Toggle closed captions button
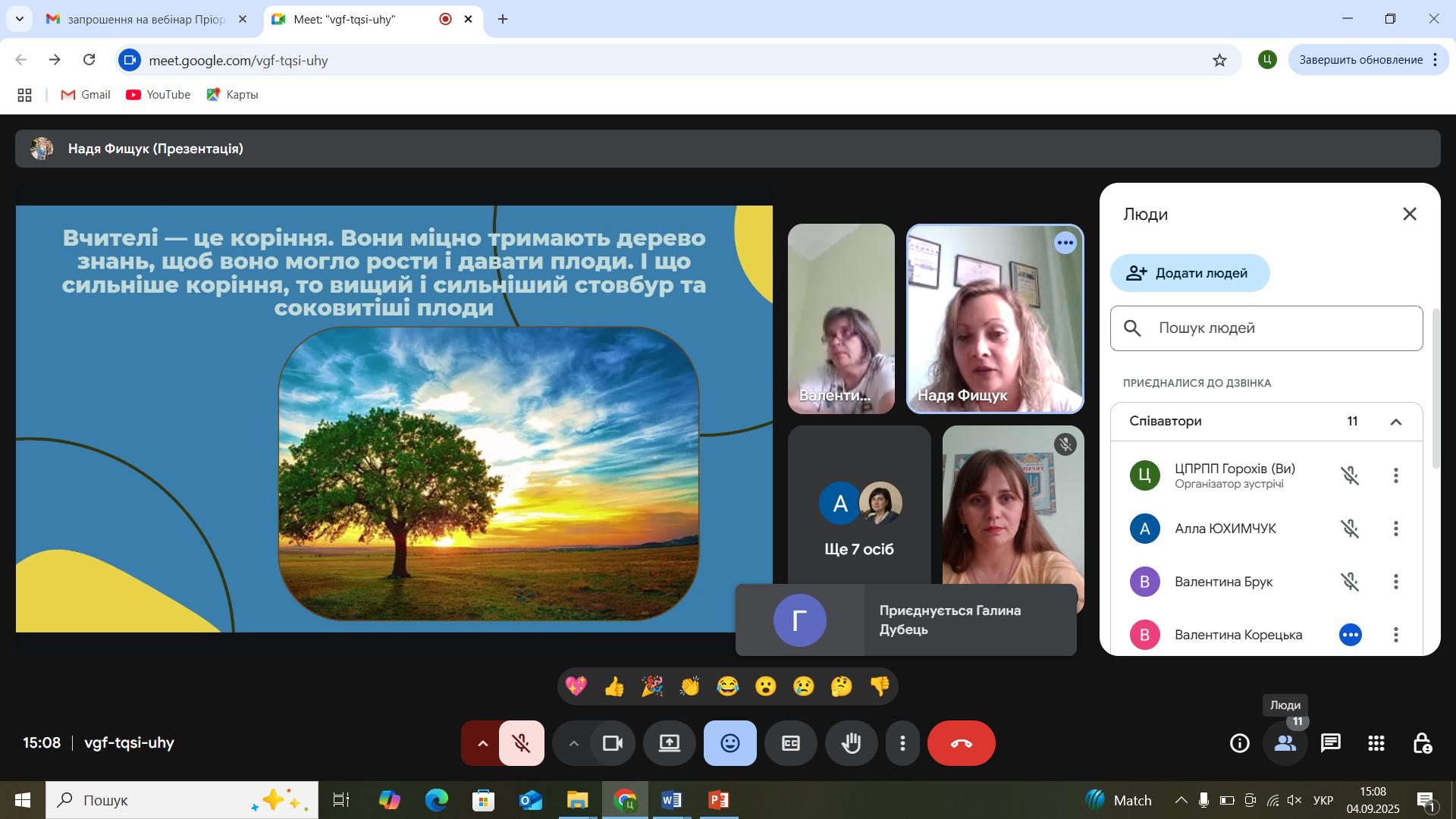 coord(790,743)
